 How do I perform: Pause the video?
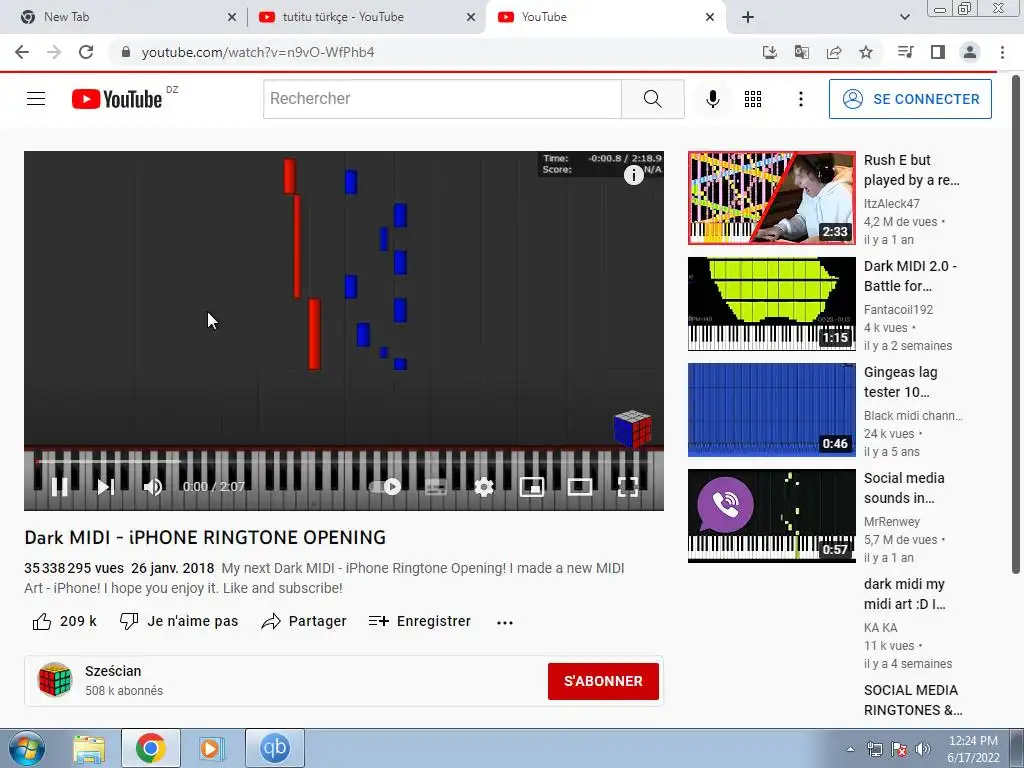tap(59, 487)
